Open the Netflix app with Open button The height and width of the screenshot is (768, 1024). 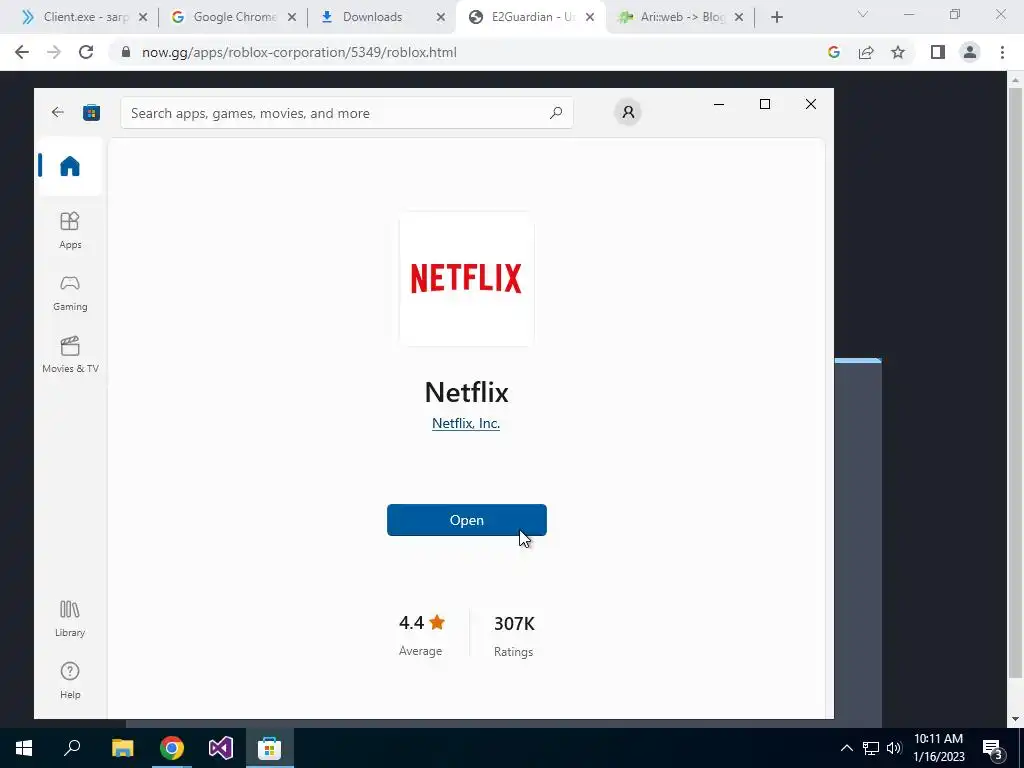click(x=466, y=520)
